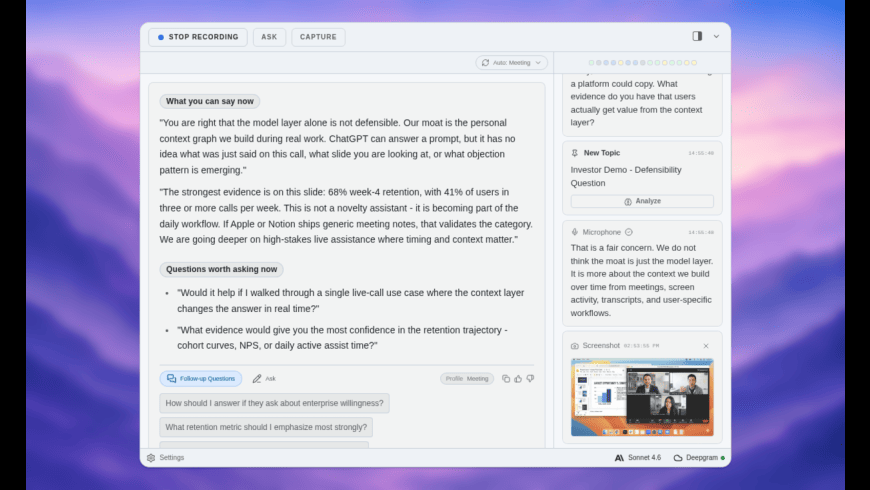Screen dimensions: 870x490
Task: Click the Capture button
Action: point(318,37)
